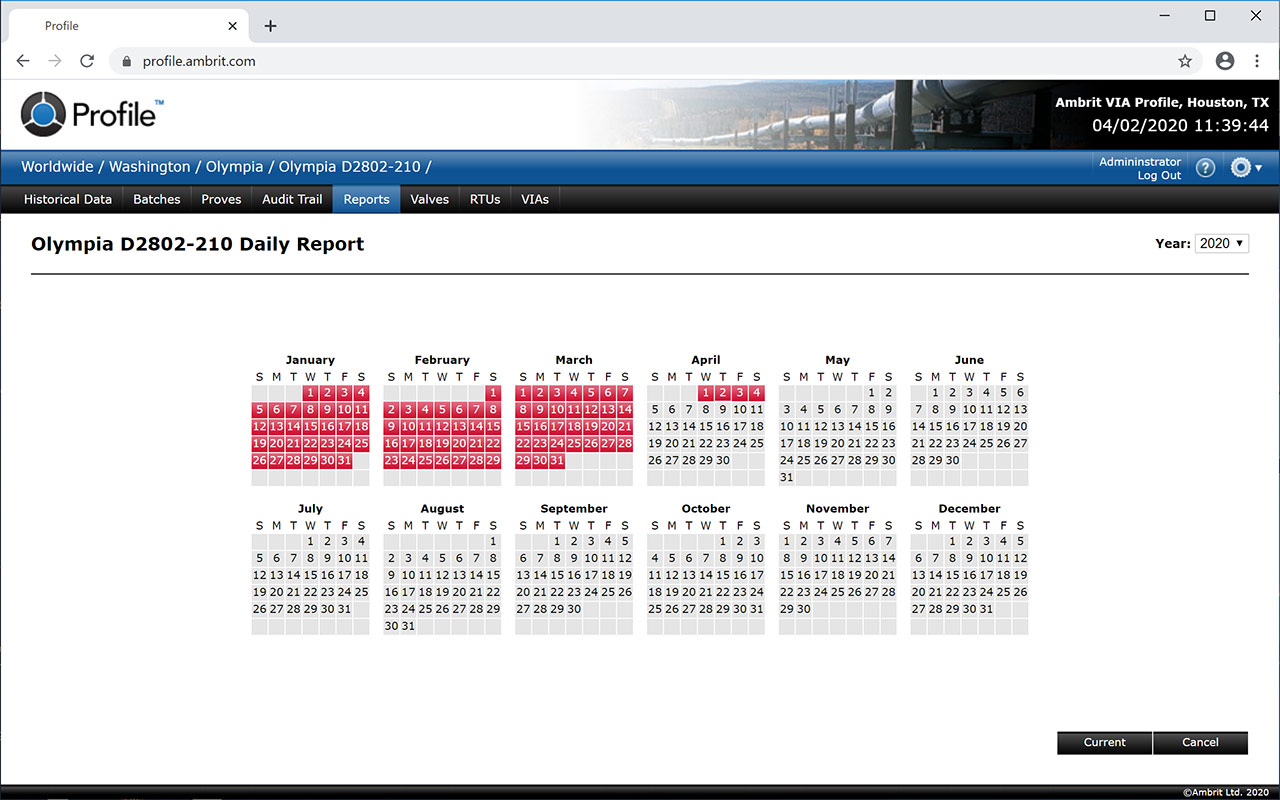
Task: Select January 15 in calendar
Action: 310,426
